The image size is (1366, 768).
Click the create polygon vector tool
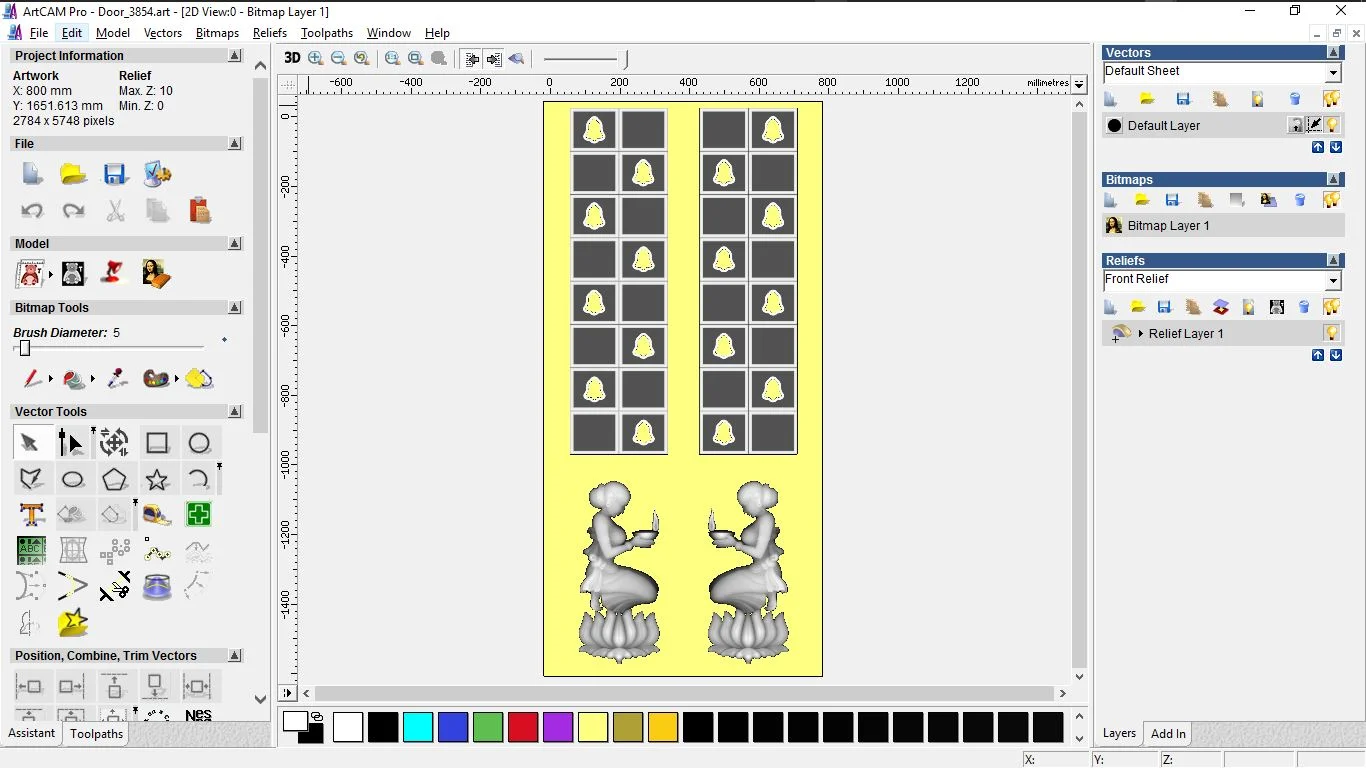tap(115, 479)
